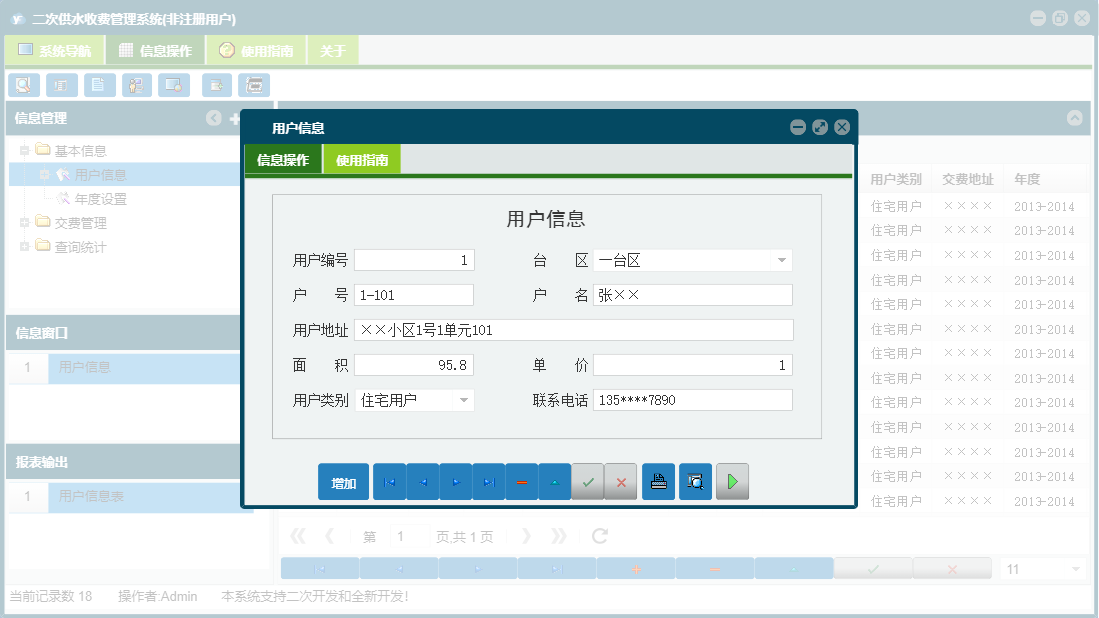Click the document icon on the toolbar
Viewport: 1099px width, 618px height.
click(99, 85)
